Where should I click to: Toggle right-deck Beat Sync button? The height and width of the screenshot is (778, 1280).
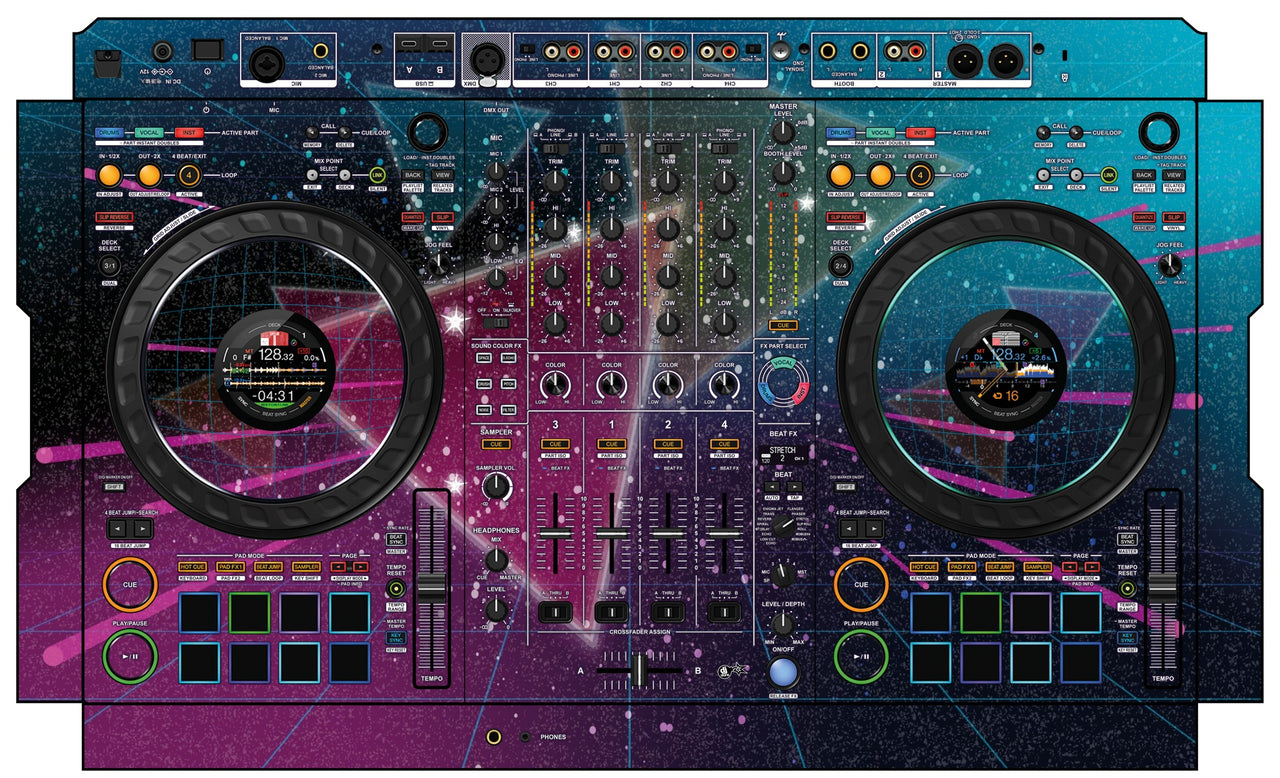pyautogui.click(x=1128, y=539)
